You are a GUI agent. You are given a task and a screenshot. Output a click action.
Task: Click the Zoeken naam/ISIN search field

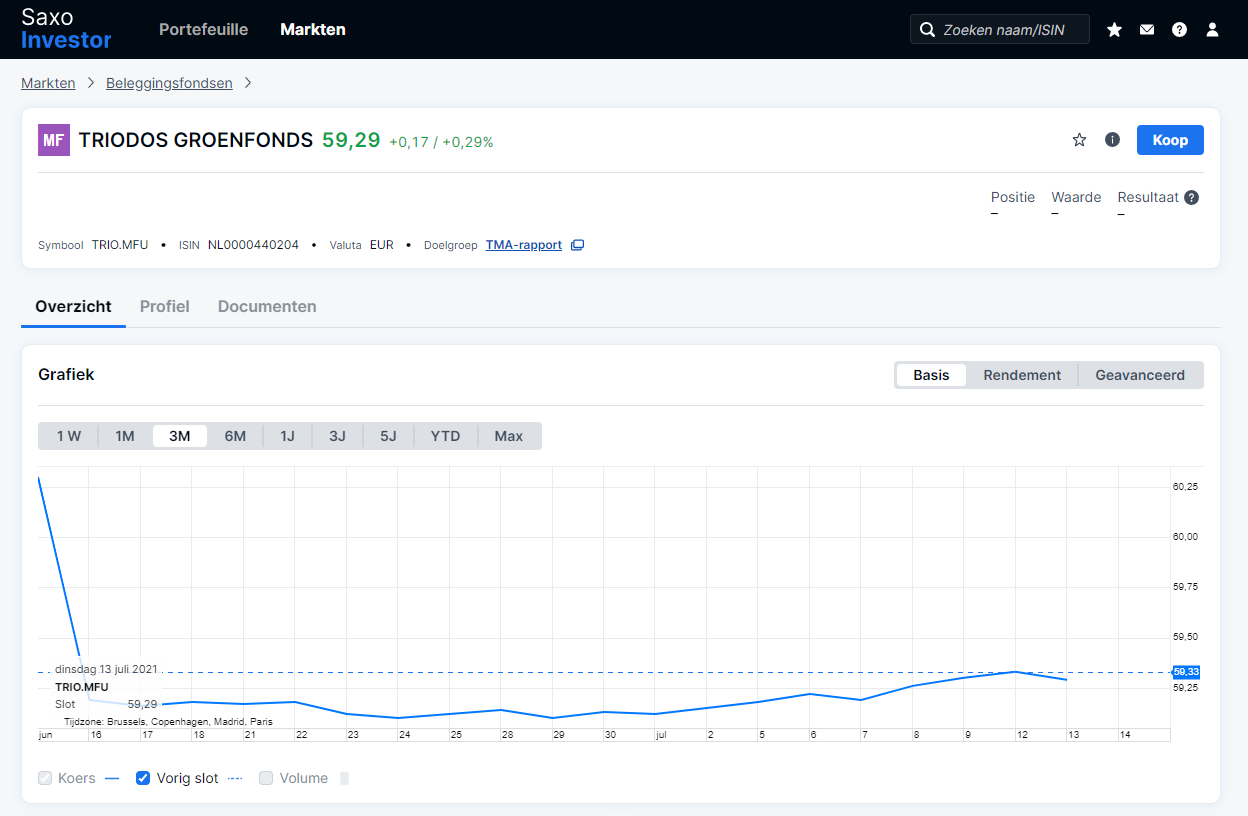[1000, 30]
